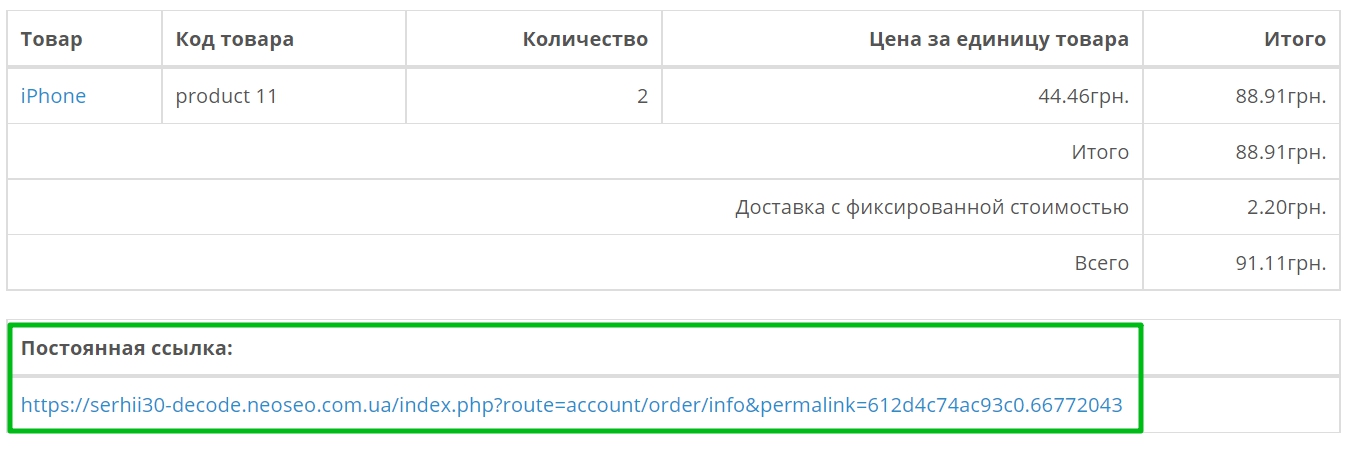Screen dimensions: 1355x460
Task: Click Доставка с фиксированной стоимостью label
Action: 931,208
